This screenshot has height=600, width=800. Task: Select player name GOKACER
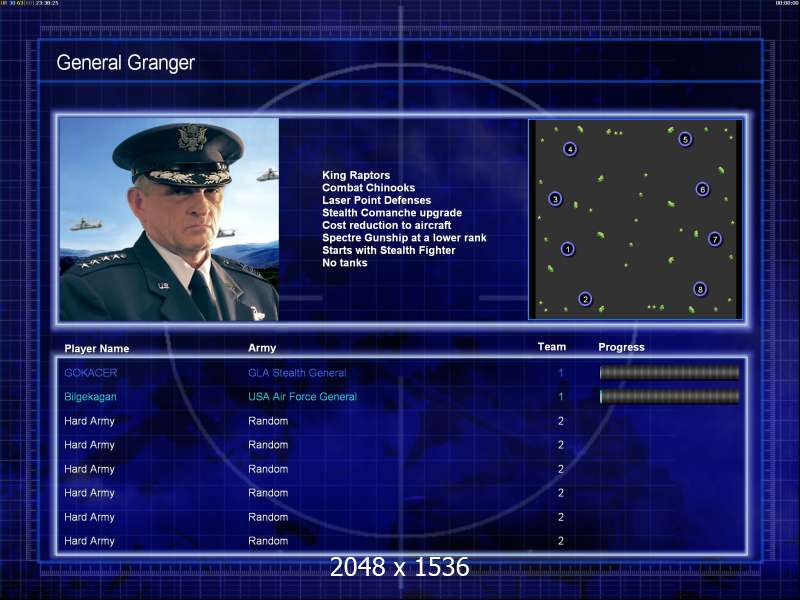90,373
